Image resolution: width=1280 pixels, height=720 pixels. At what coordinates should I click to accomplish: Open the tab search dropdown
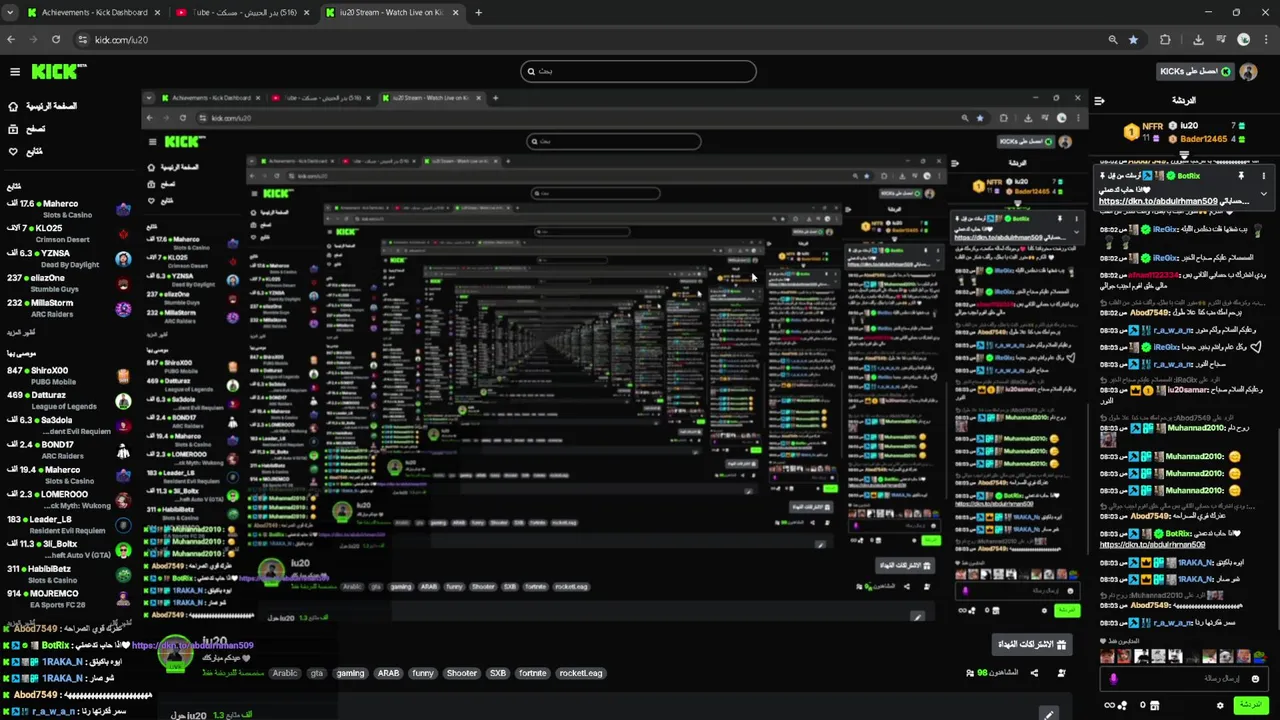pos(11,13)
